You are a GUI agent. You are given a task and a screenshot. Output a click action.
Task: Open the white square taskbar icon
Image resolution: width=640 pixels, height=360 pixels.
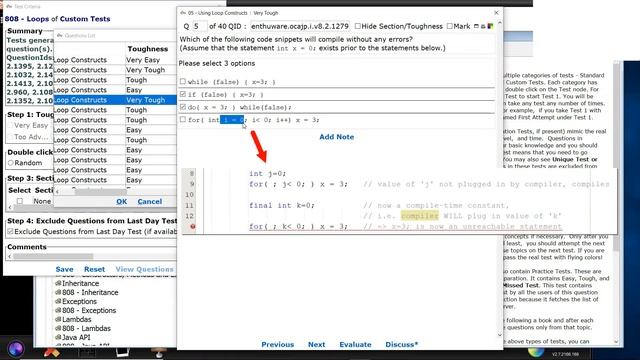(x=122, y=352)
